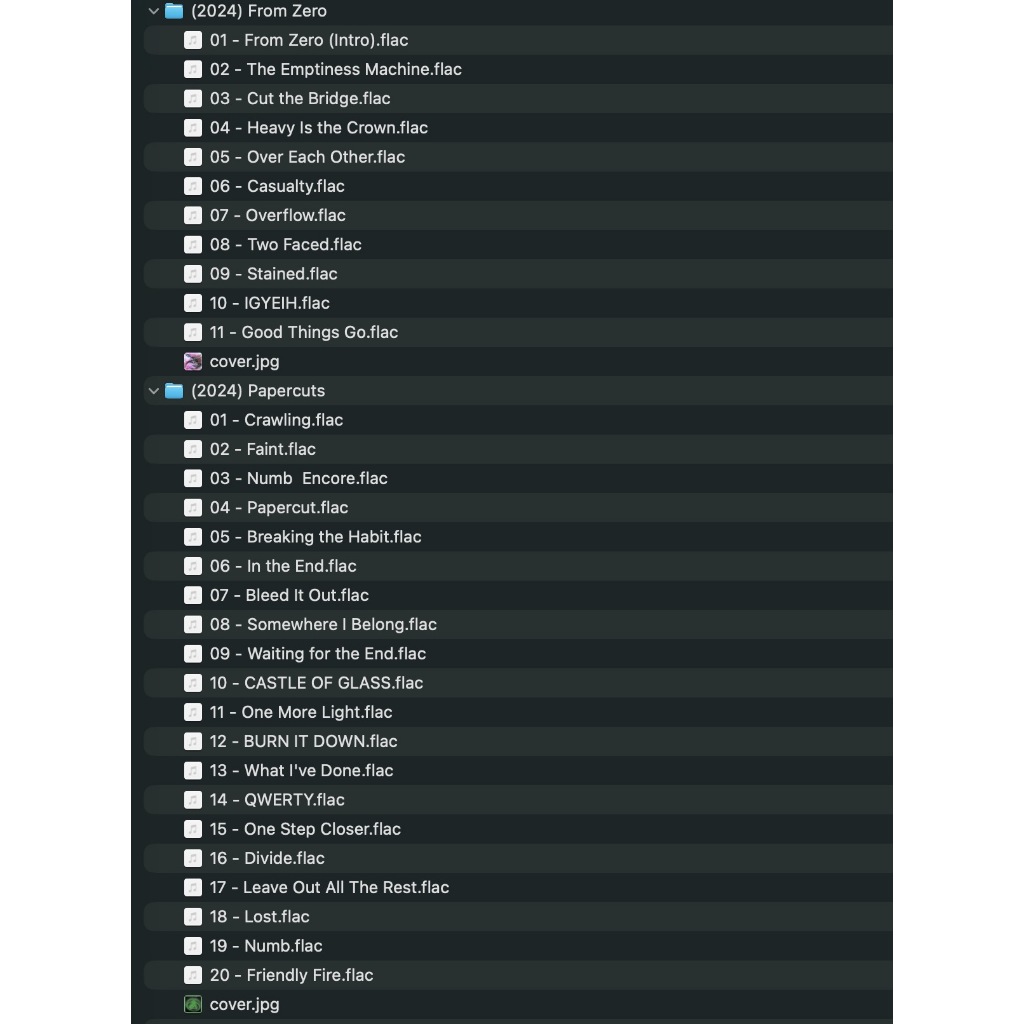
Task: Select 09 - Waiting for the End.flac
Action: [x=518, y=654]
